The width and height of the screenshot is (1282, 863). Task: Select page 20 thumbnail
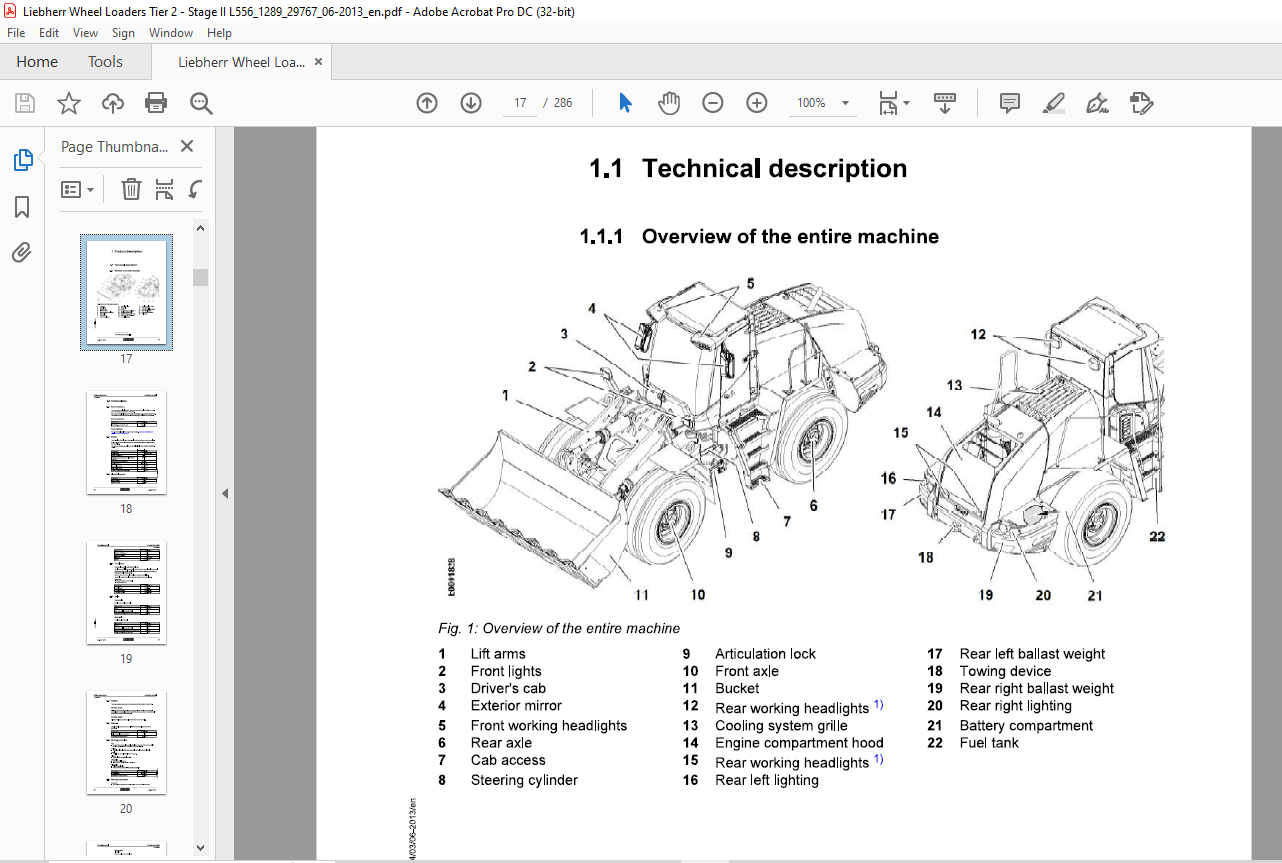(126, 742)
